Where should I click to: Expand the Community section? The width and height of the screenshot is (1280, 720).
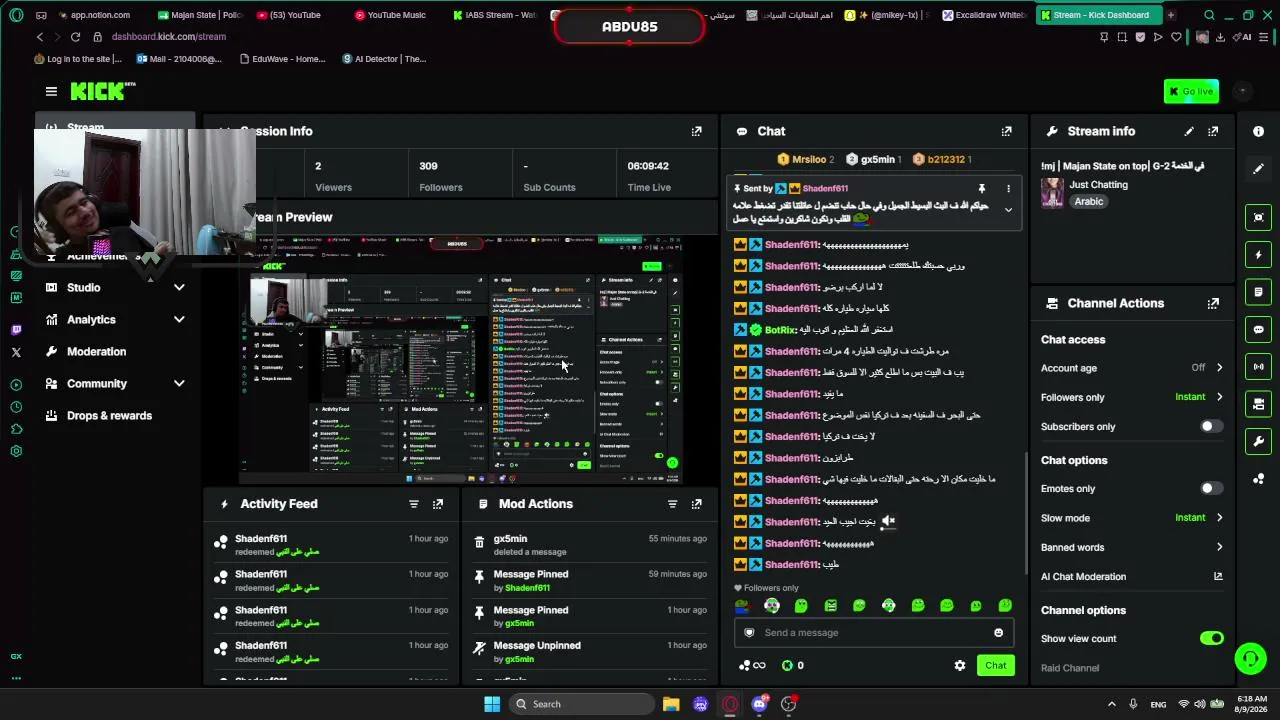115,384
